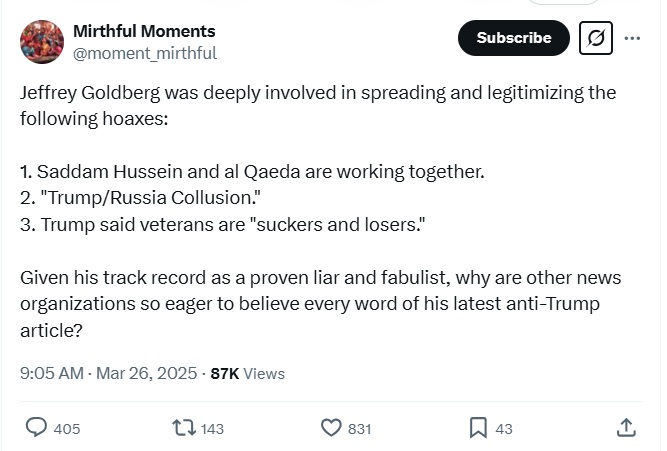
Task: Open the @moment_mirthful handle link
Action: point(145,53)
